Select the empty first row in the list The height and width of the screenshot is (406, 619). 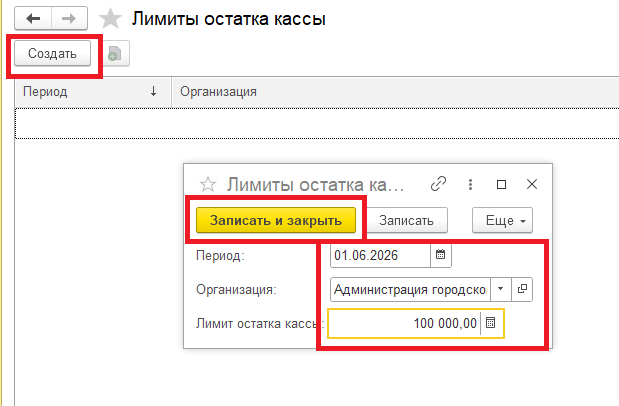pos(317,123)
